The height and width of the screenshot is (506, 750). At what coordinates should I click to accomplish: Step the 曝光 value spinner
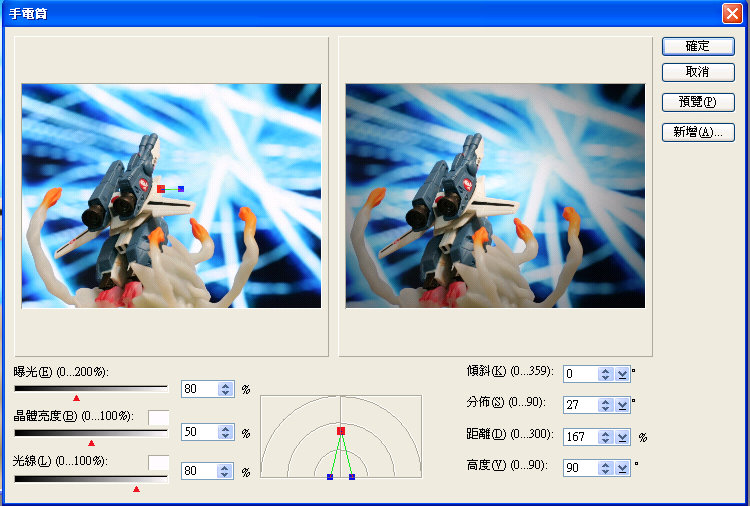tap(225, 389)
